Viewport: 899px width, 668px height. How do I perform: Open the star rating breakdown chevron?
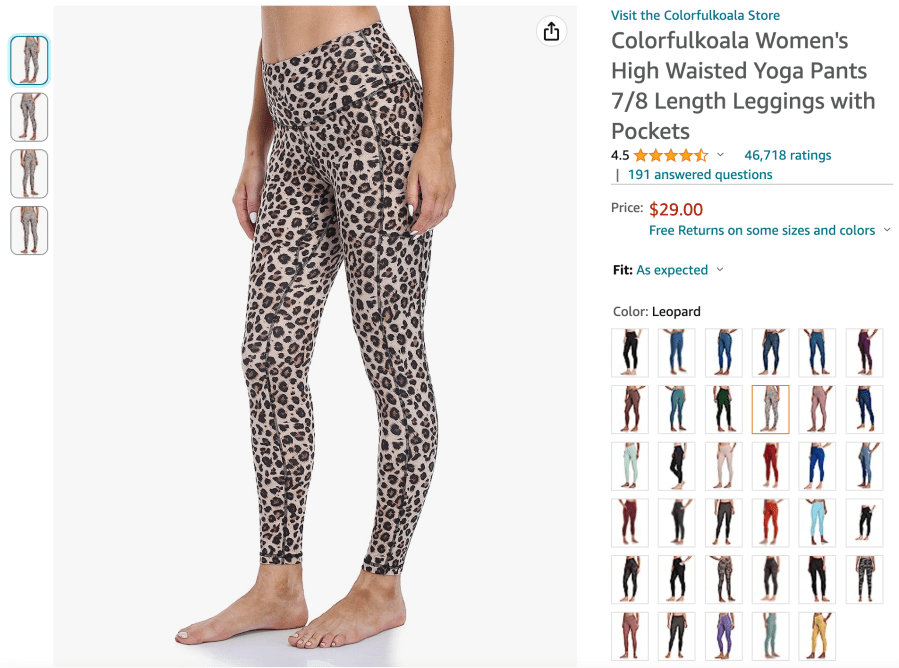720,155
